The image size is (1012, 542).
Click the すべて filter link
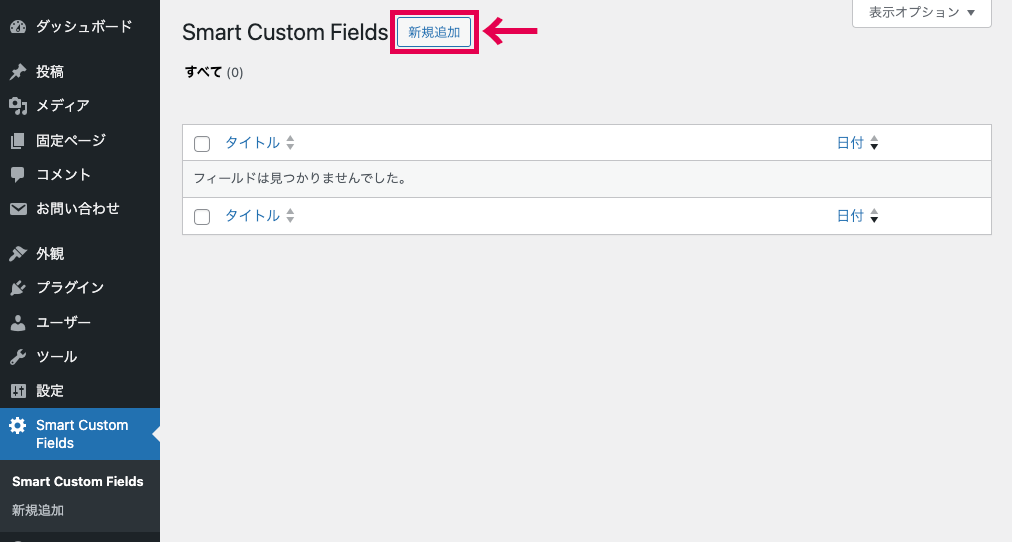203,72
